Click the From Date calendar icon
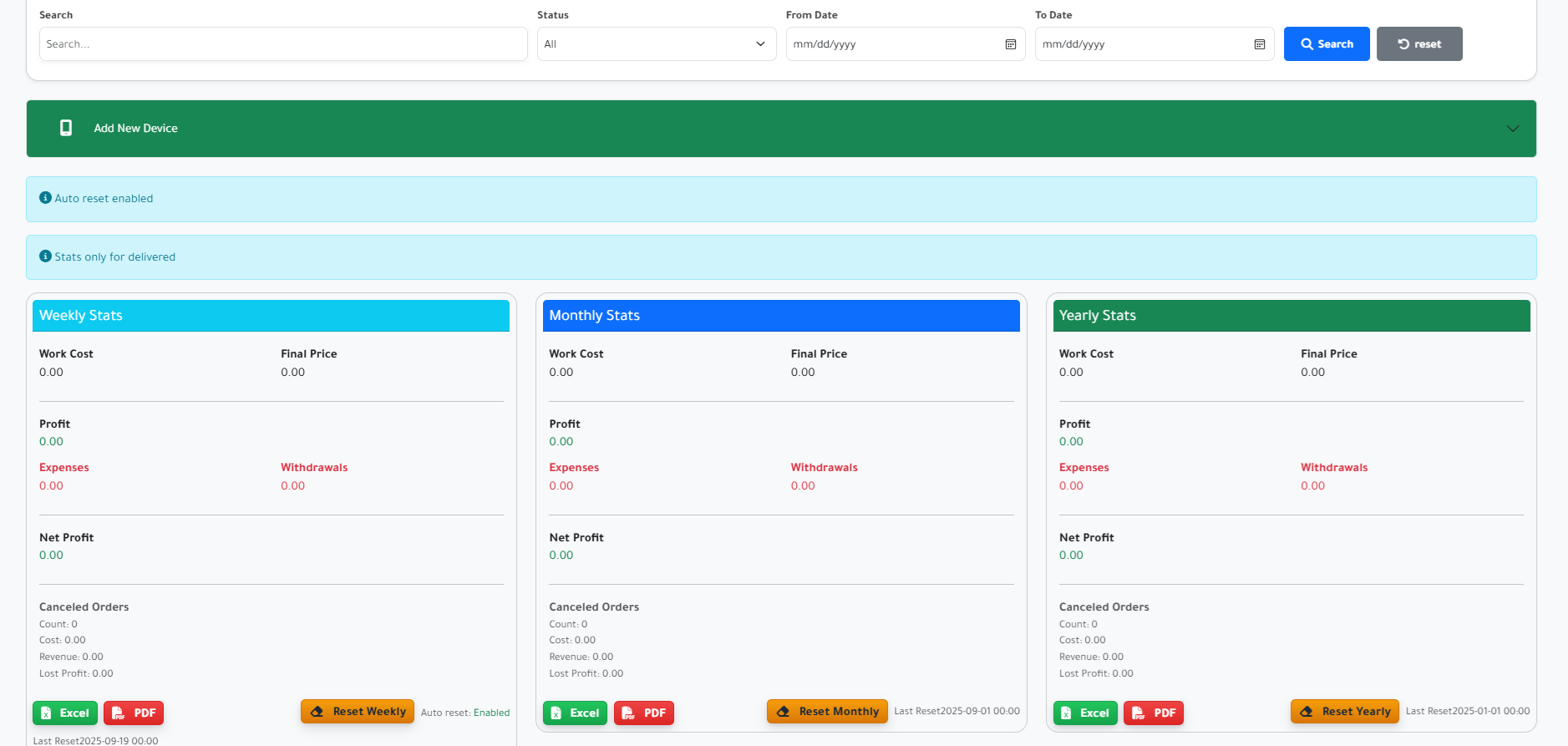Viewport: 1568px width, 746px height. click(1010, 44)
